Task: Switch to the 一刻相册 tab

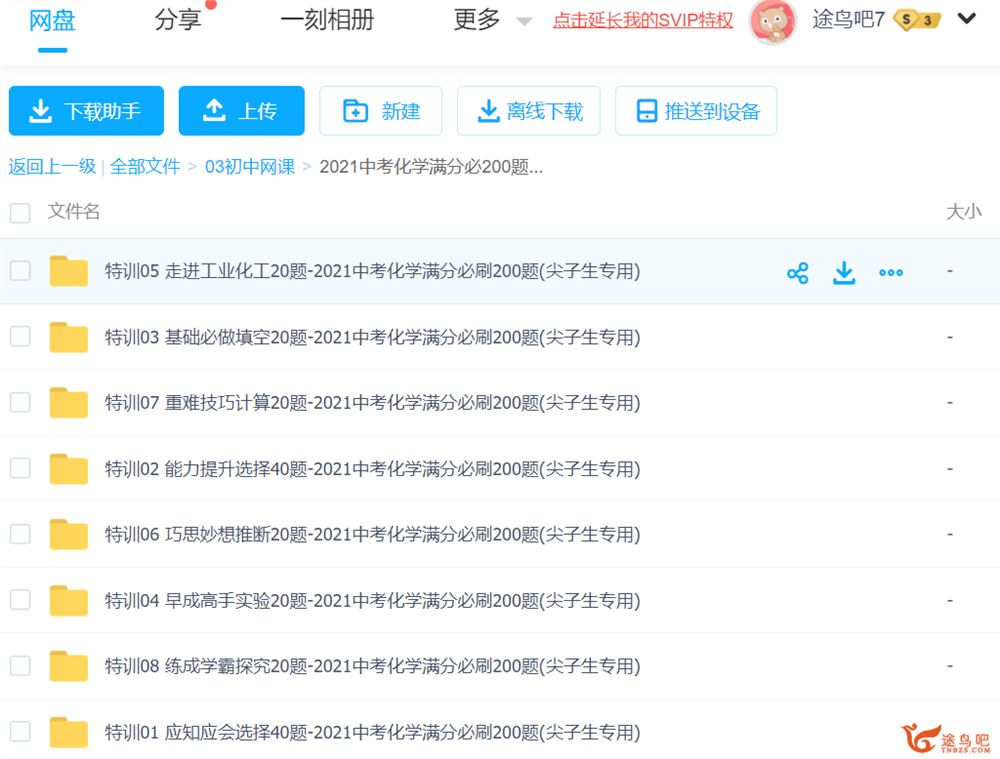Action: click(x=327, y=20)
